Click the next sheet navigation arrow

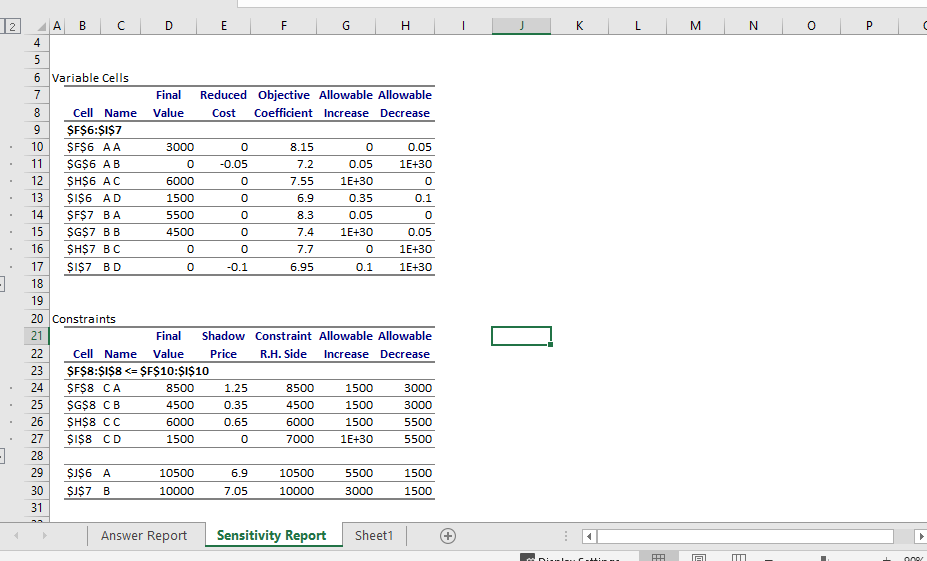pos(45,536)
